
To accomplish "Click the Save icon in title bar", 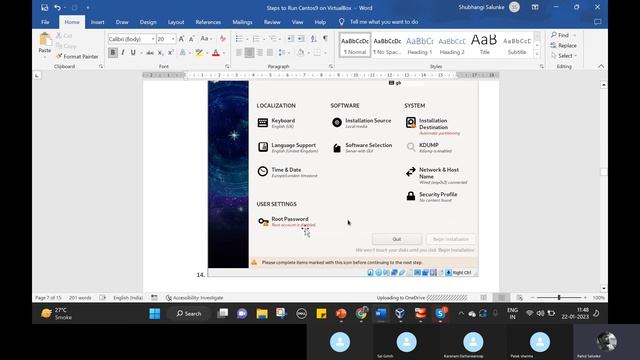I will 44,7.
